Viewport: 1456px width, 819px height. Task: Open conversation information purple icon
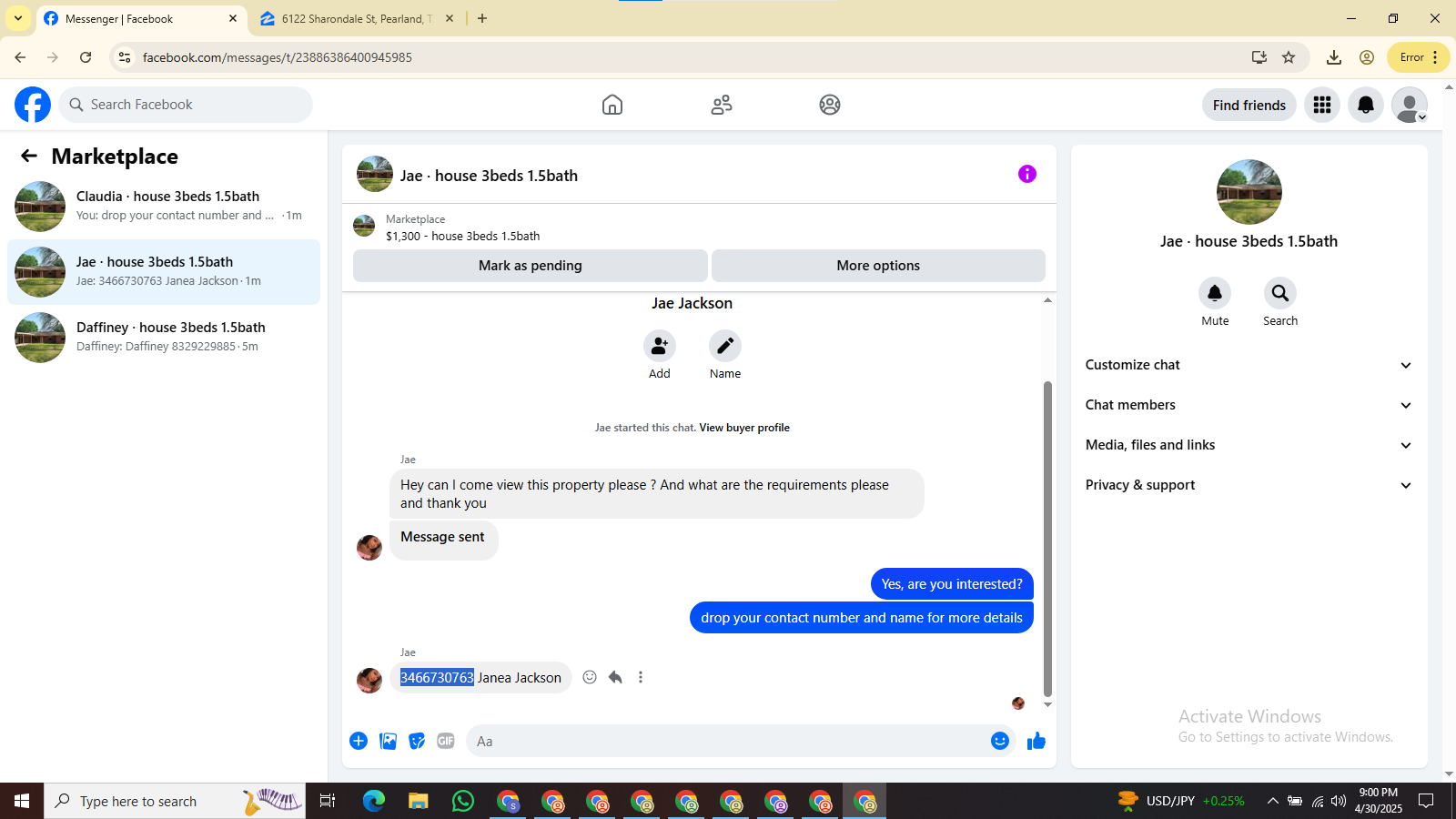pos(1027,174)
